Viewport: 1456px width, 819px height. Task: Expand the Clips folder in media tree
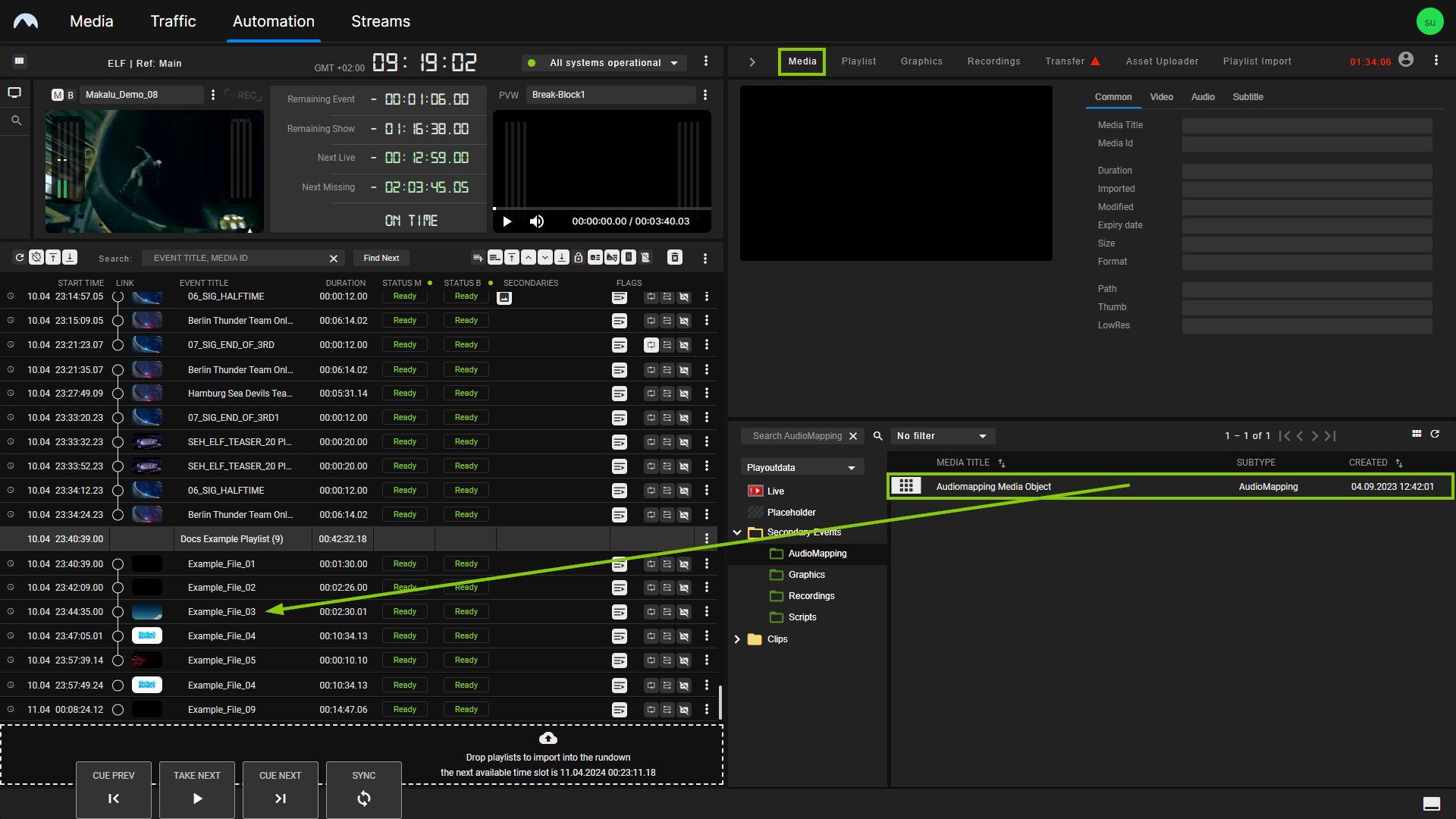[736, 639]
